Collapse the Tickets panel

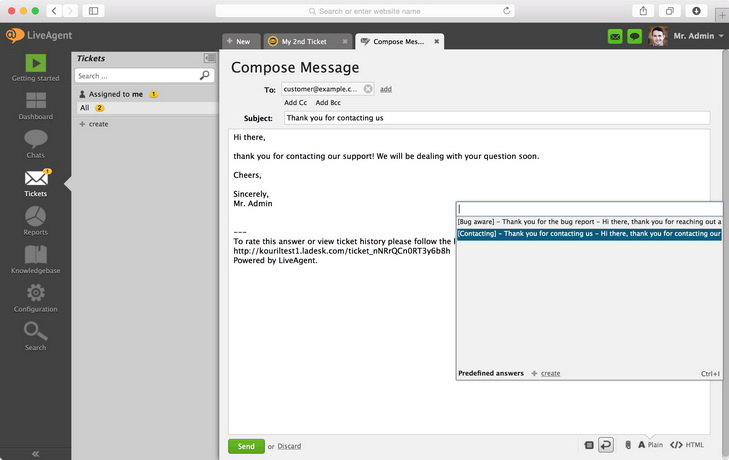(209, 58)
